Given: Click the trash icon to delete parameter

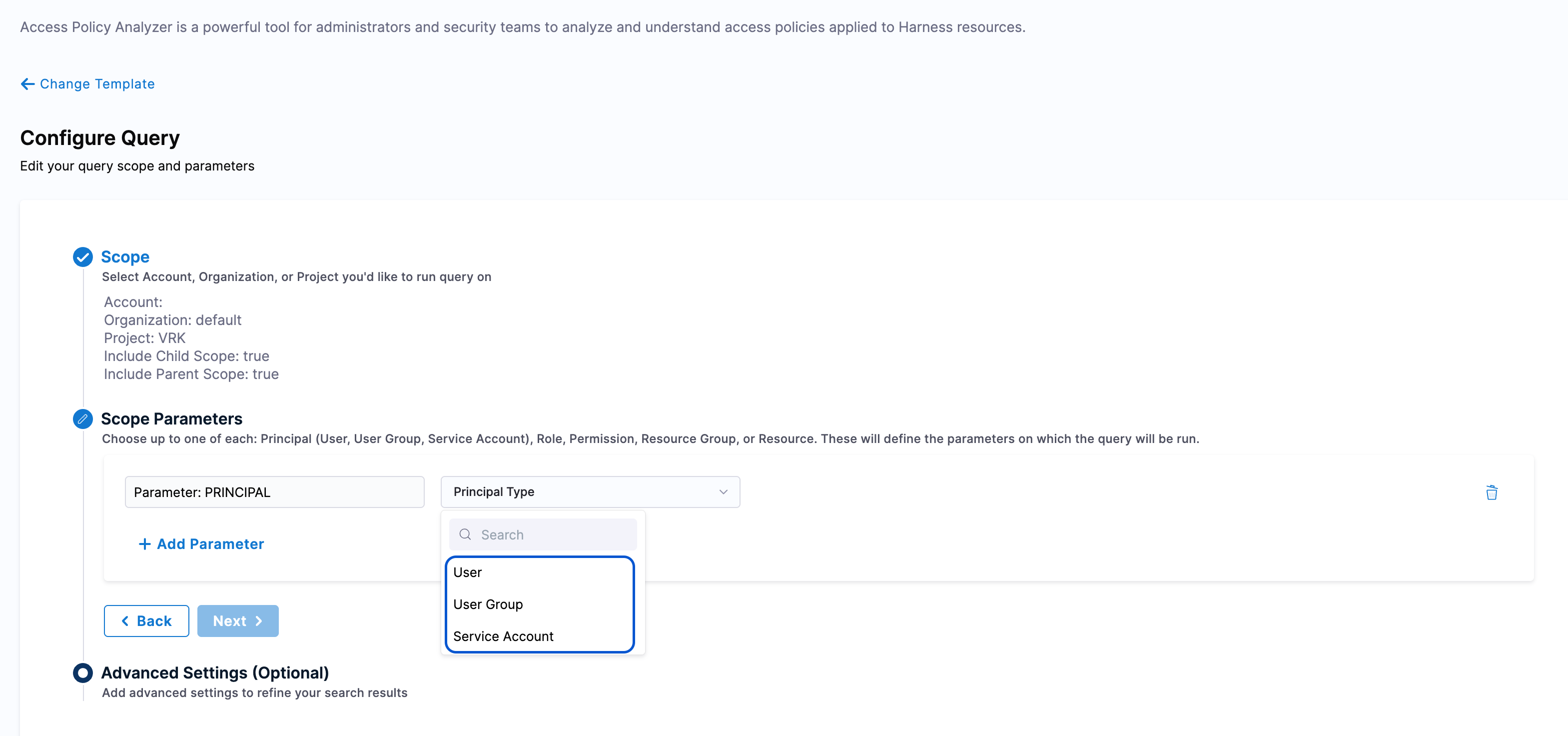Looking at the screenshot, I should pos(1492,492).
